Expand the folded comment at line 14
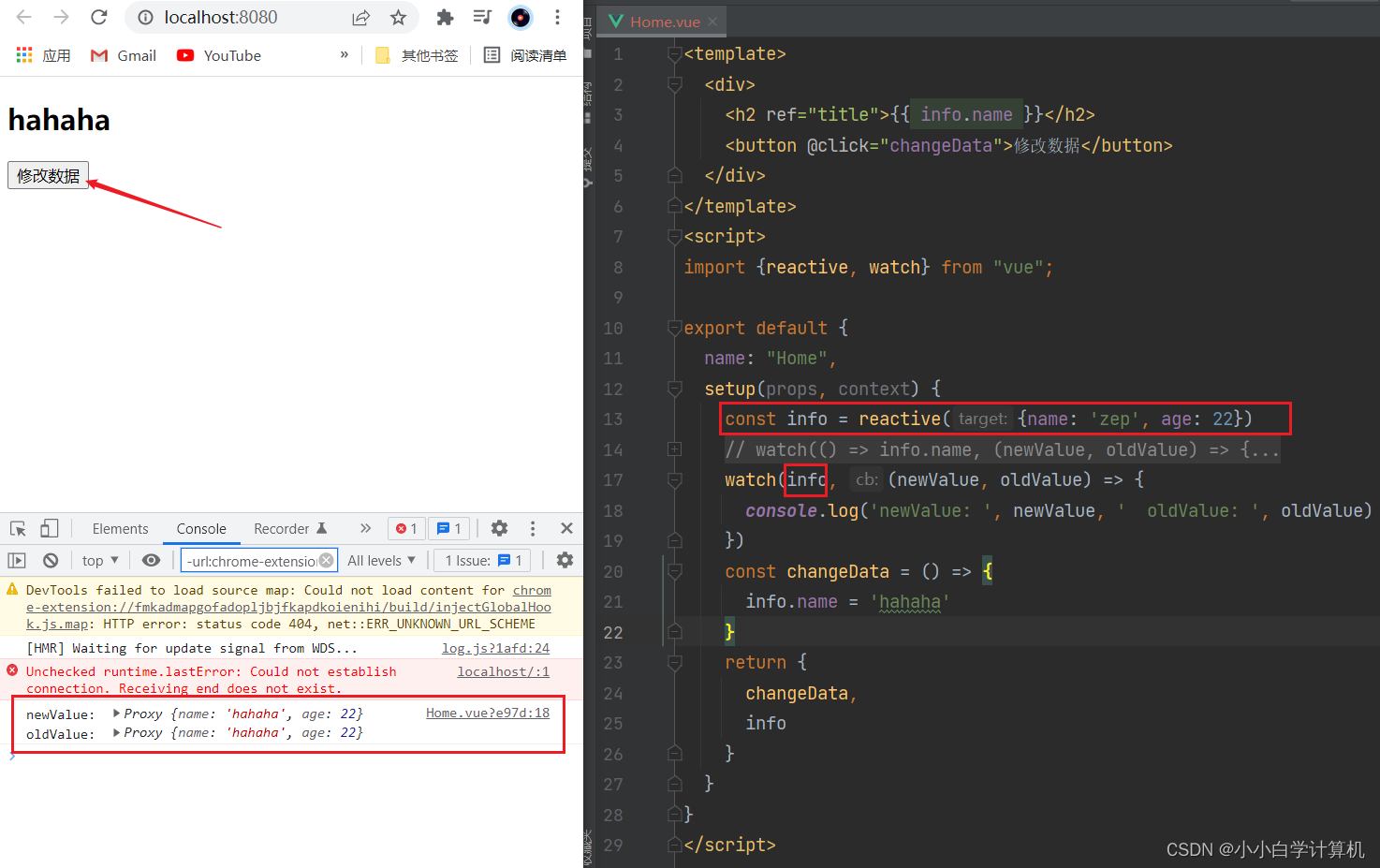The height and width of the screenshot is (868, 1380). pos(674,449)
